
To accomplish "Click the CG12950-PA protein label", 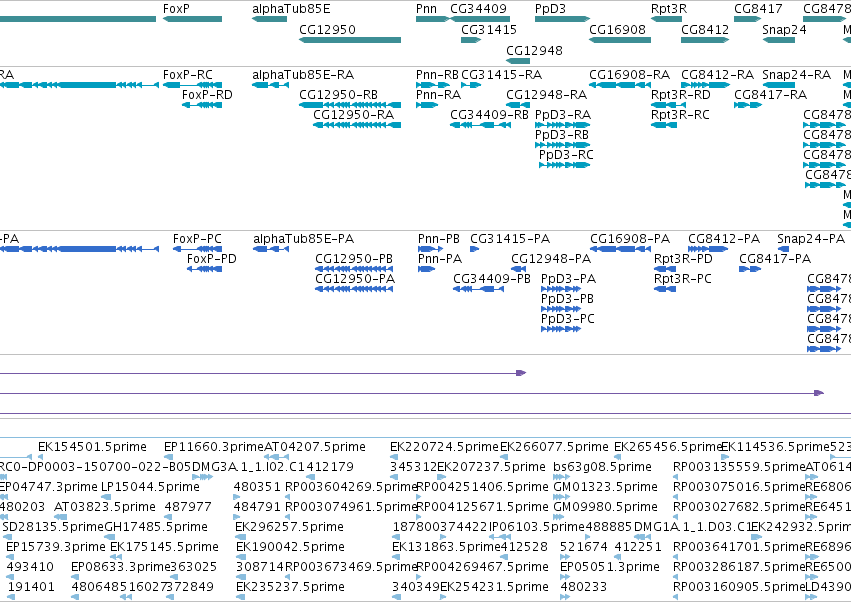I will point(355,279).
